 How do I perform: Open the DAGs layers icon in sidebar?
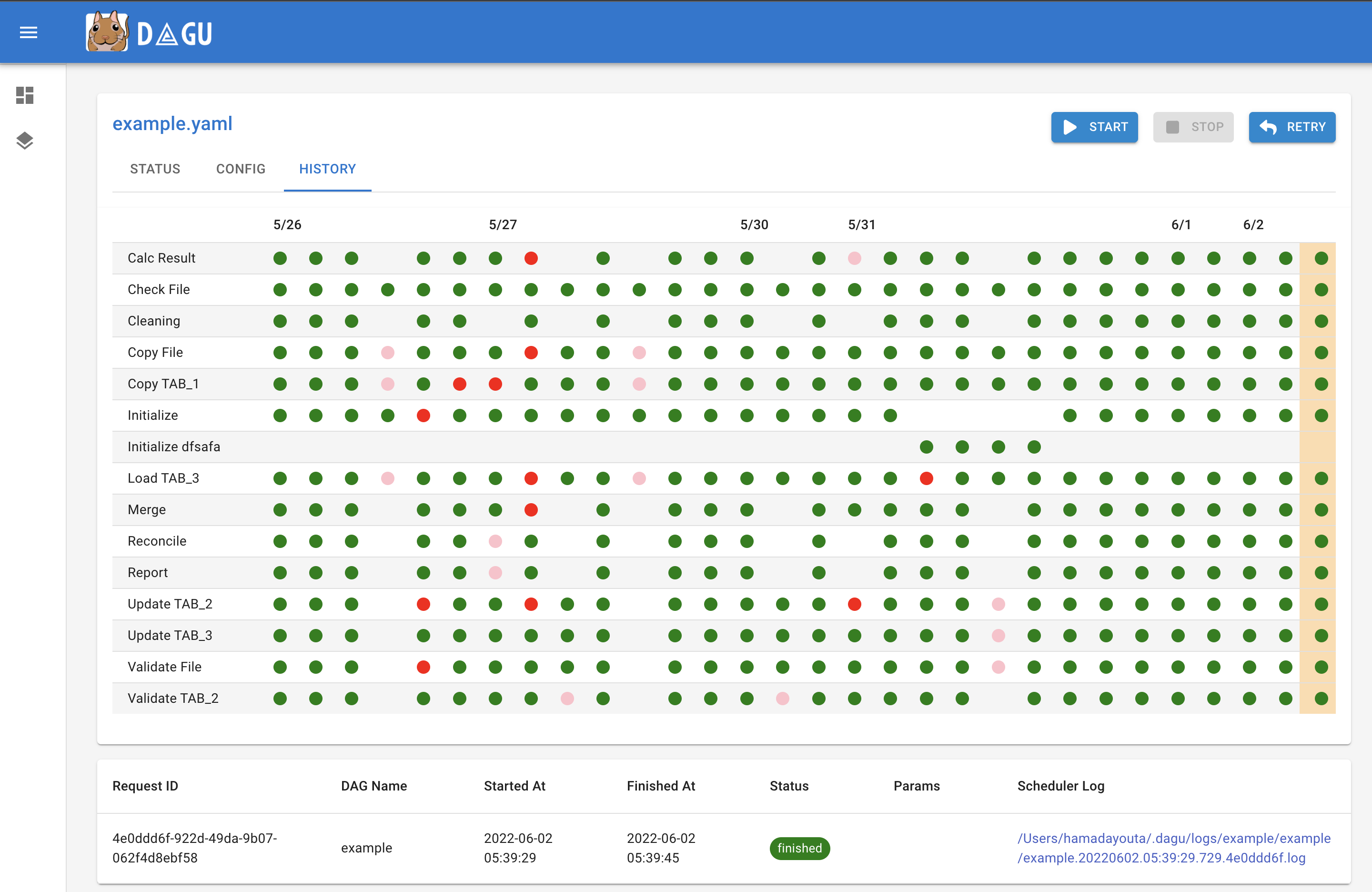point(25,140)
